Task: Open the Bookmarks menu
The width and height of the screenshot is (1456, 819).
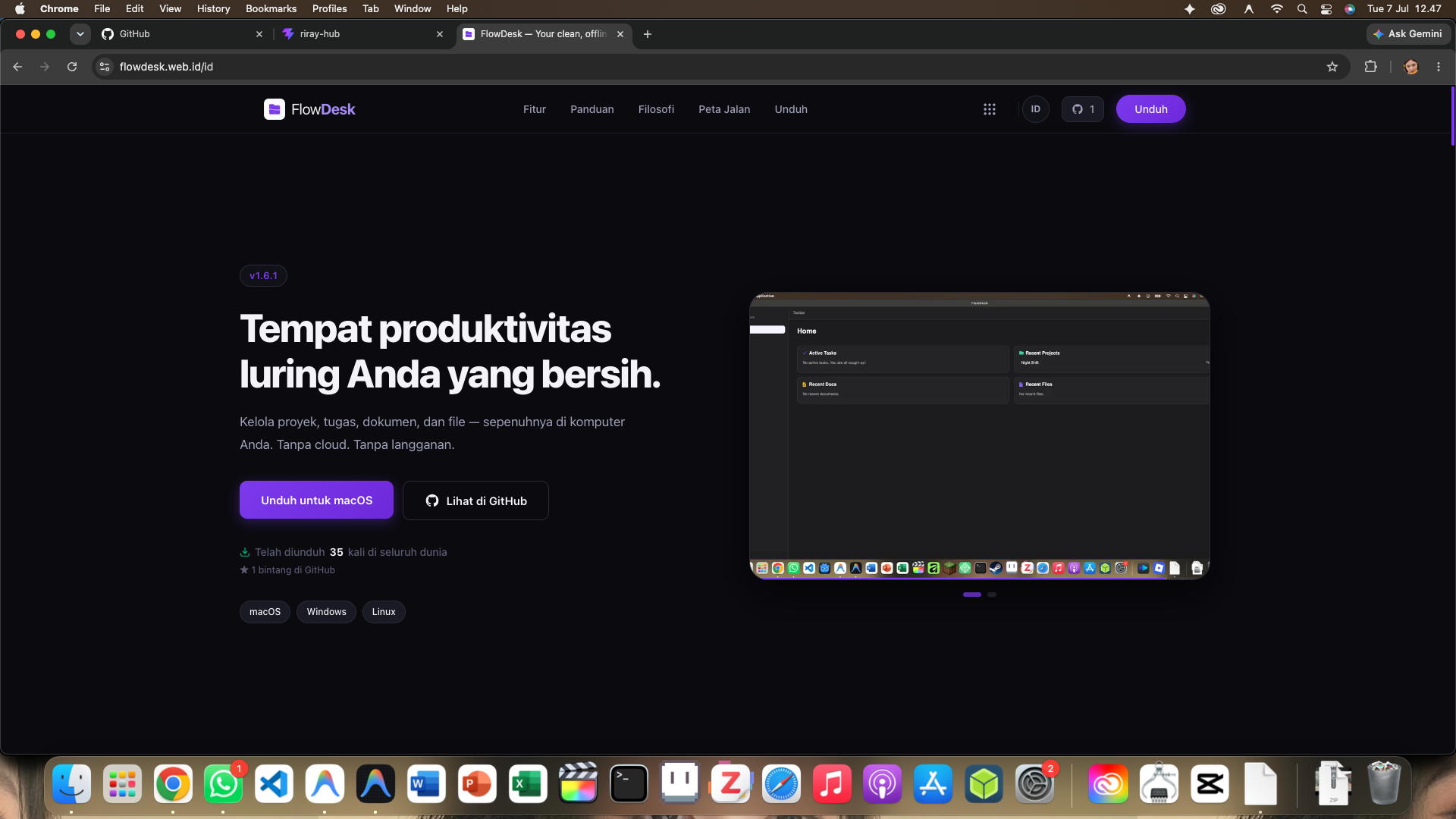Action: pyautogui.click(x=271, y=9)
